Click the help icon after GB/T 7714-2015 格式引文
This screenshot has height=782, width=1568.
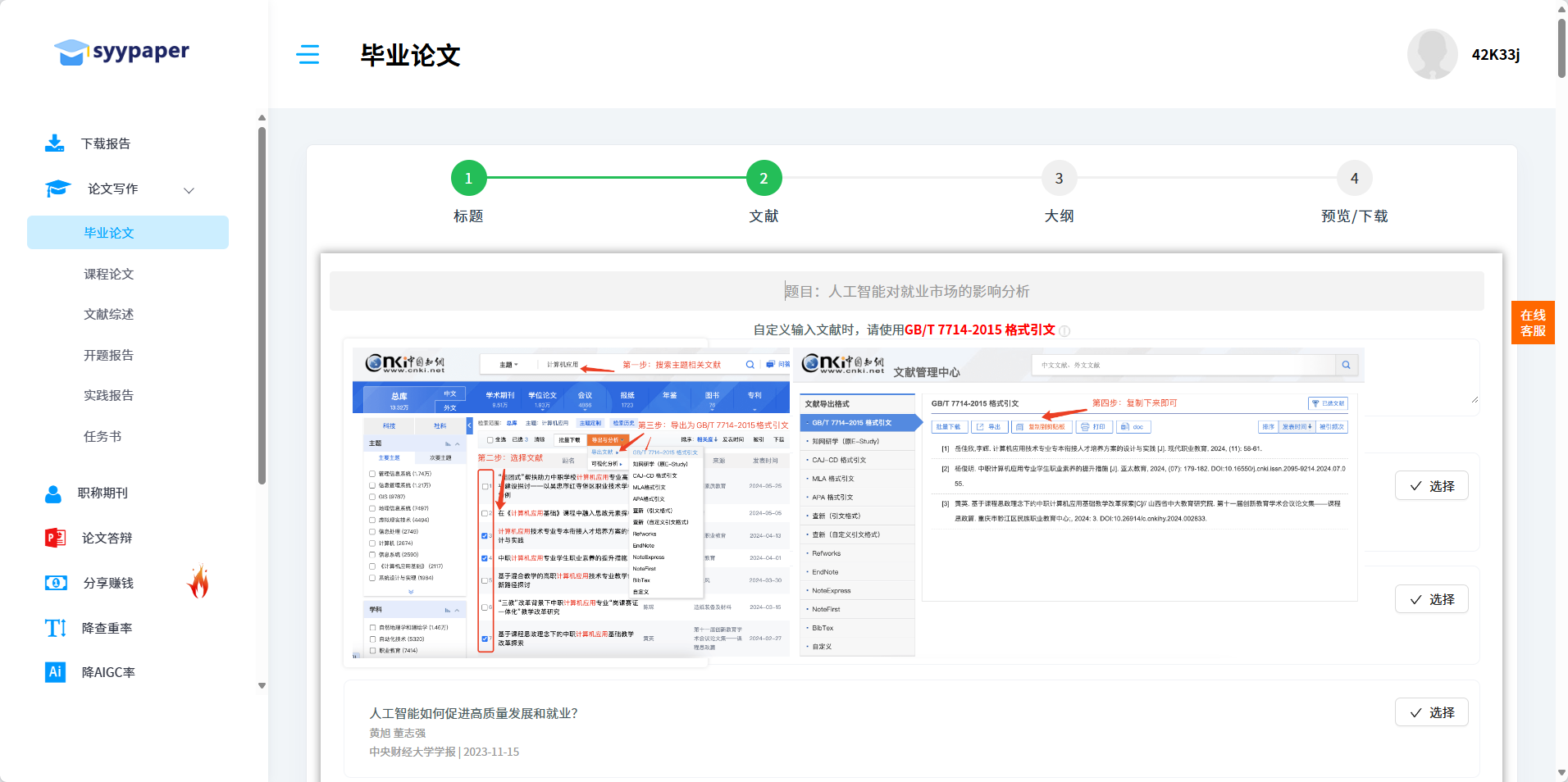(1064, 331)
